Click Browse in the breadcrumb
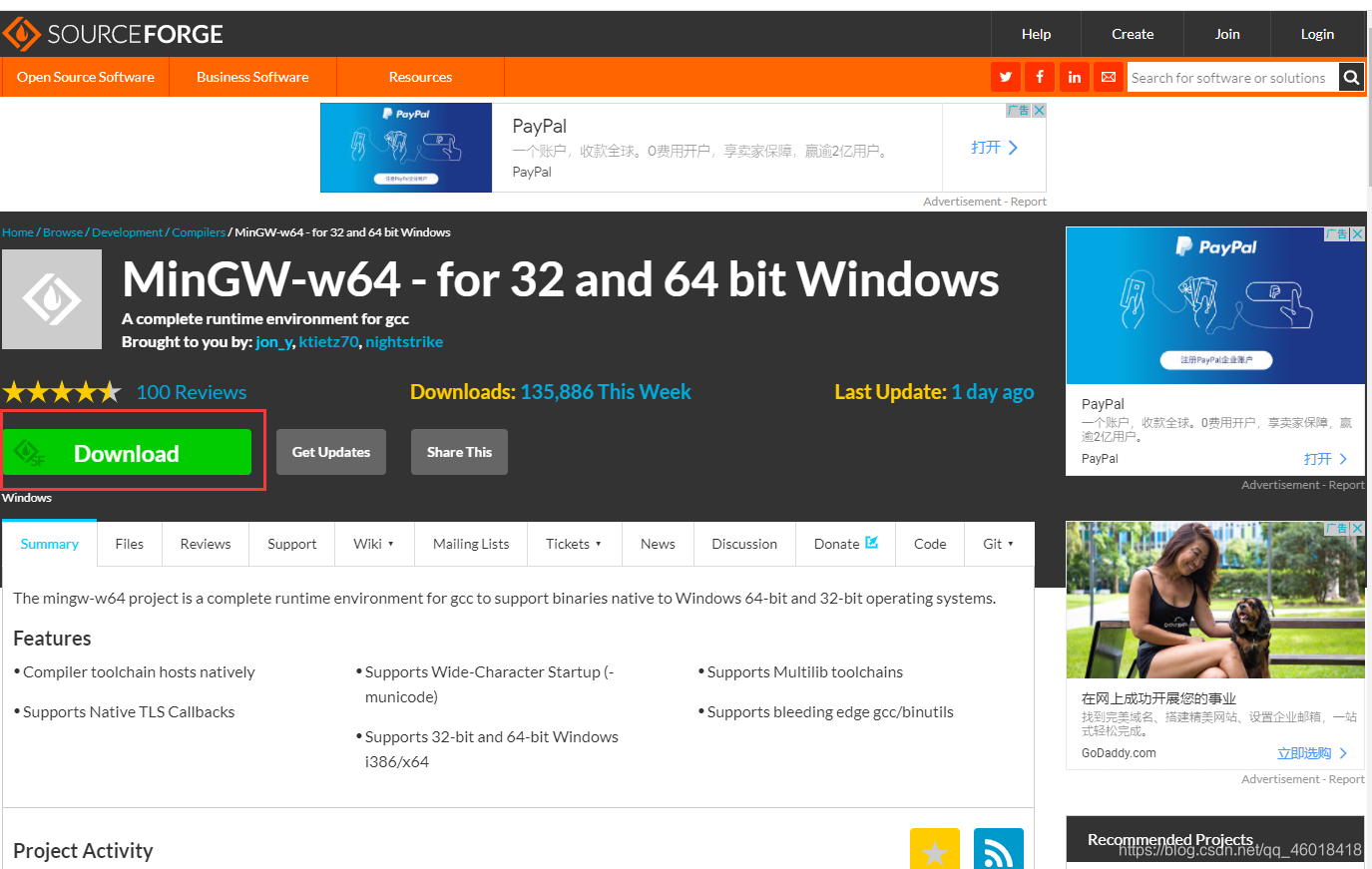The height and width of the screenshot is (869, 1372). tap(63, 232)
